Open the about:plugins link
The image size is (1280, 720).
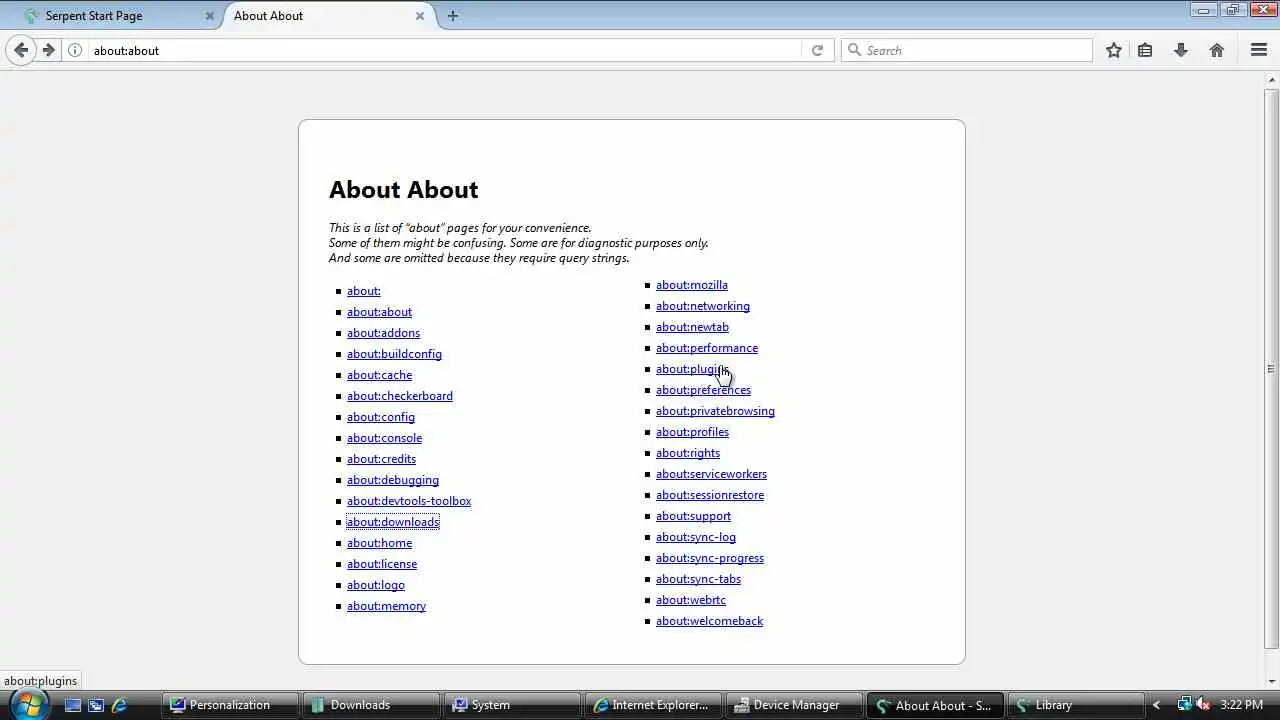tap(691, 369)
